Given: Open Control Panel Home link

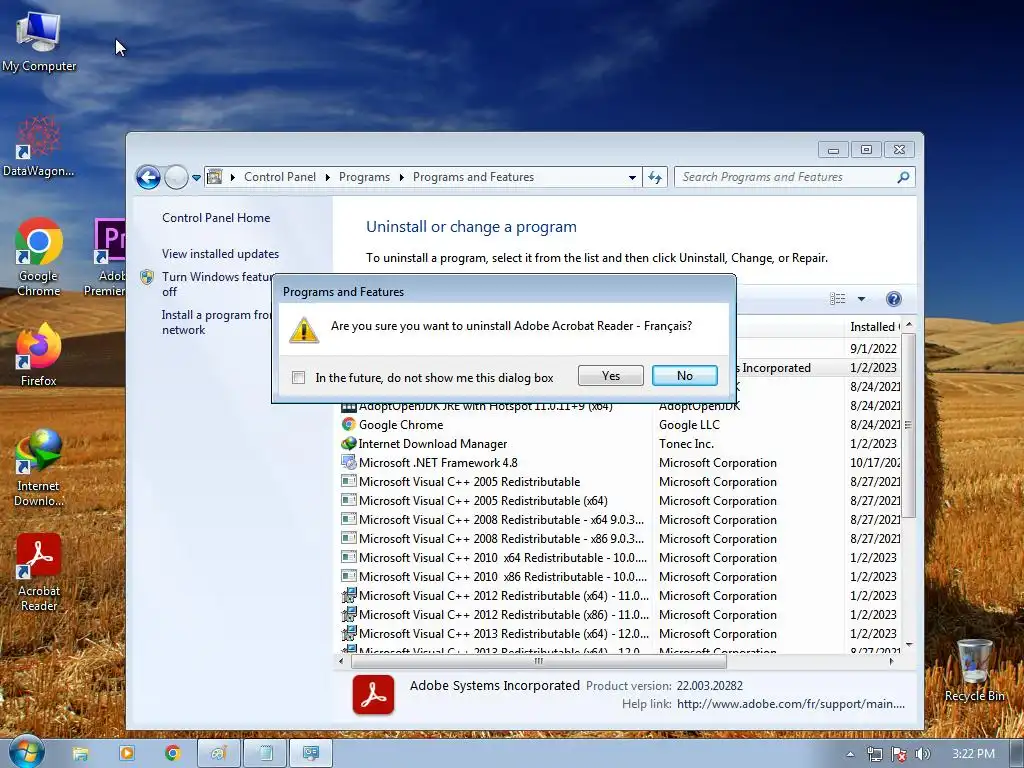Looking at the screenshot, I should coord(216,217).
